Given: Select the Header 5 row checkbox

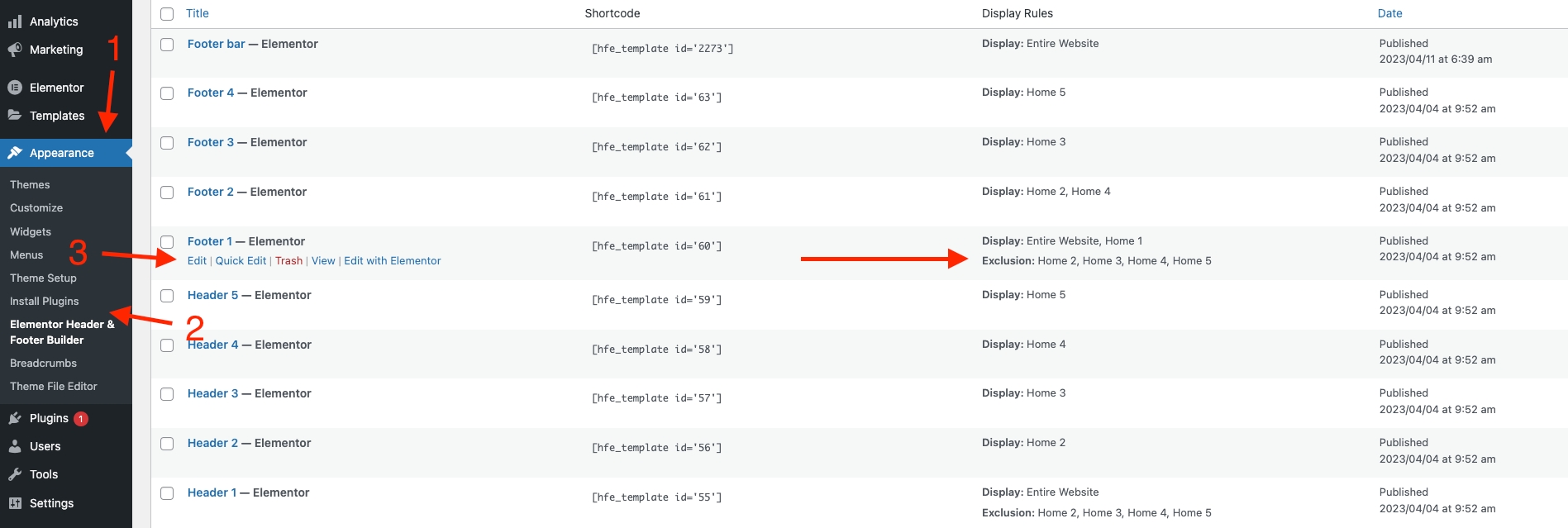Looking at the screenshot, I should [x=167, y=296].
